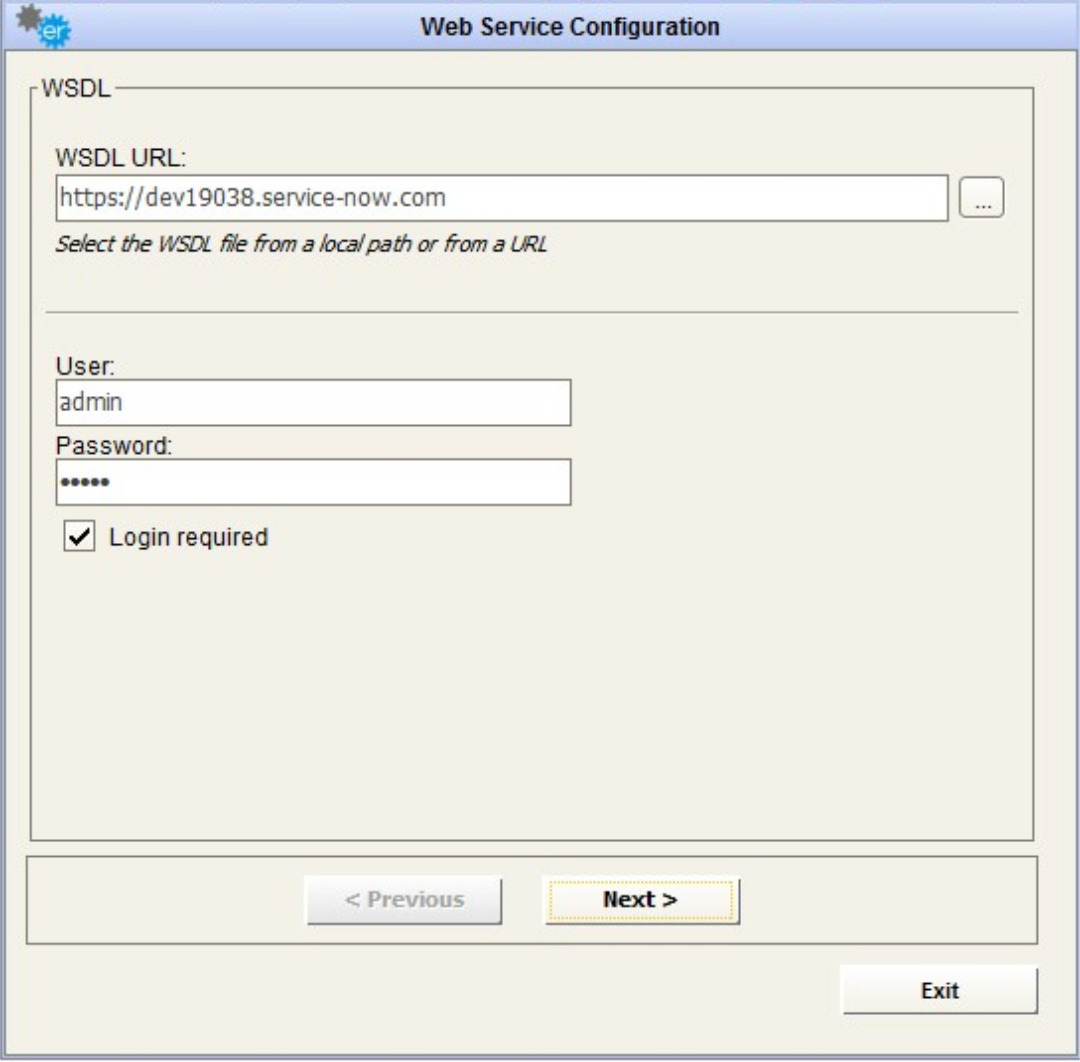The height and width of the screenshot is (1062, 1080).
Task: Click the horizontal separator below the hint
Action: tap(530, 312)
